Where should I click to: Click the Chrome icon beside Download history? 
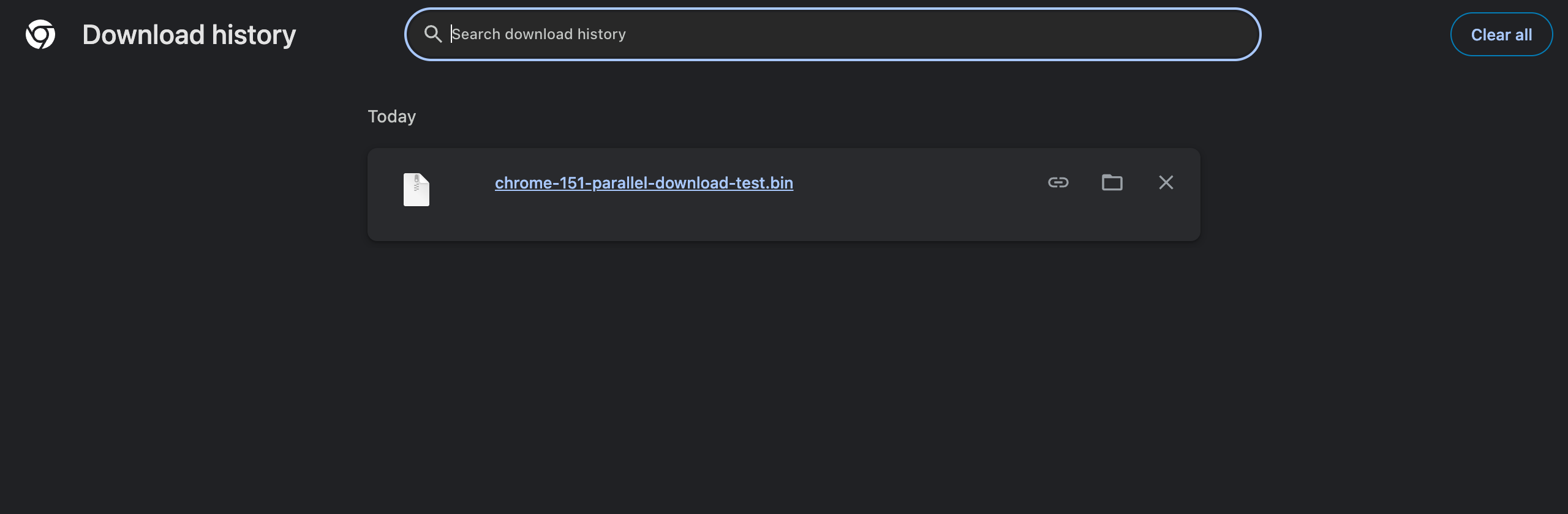[40, 34]
